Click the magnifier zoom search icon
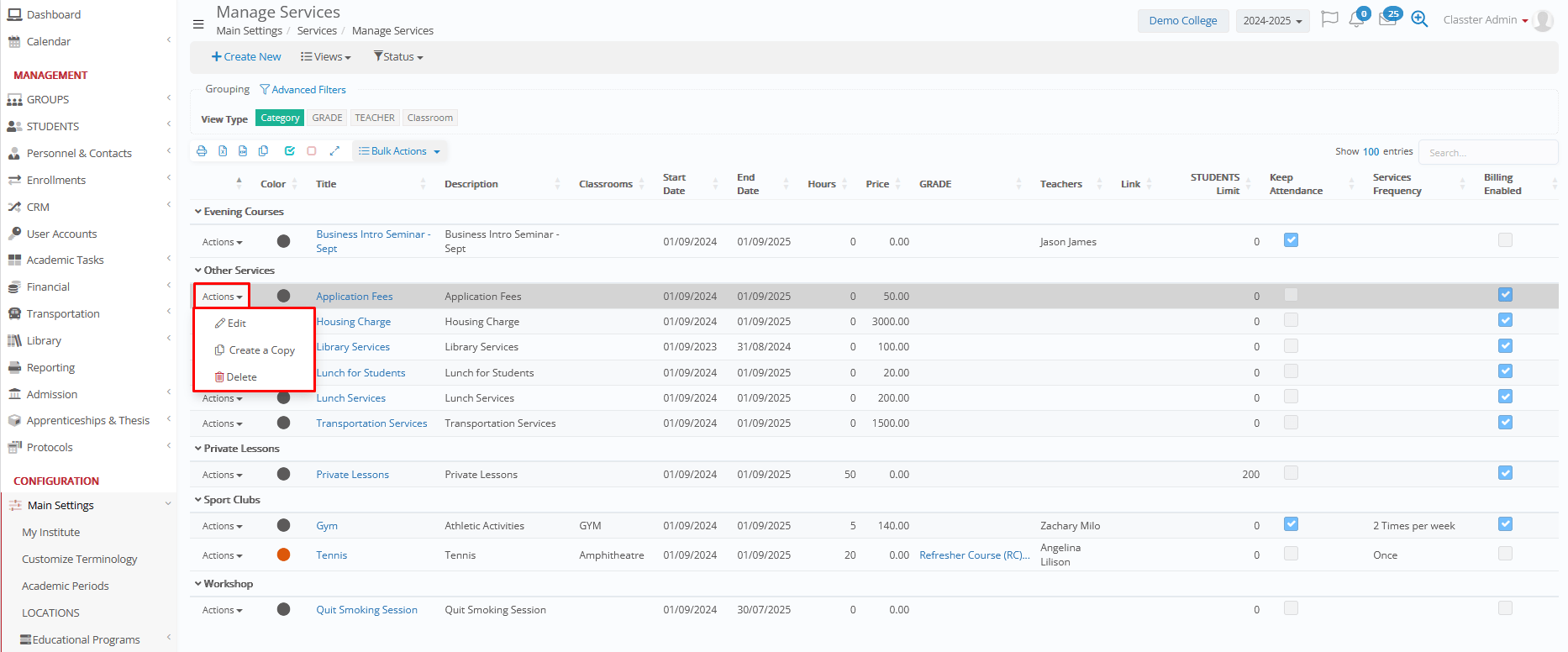 [1419, 19]
